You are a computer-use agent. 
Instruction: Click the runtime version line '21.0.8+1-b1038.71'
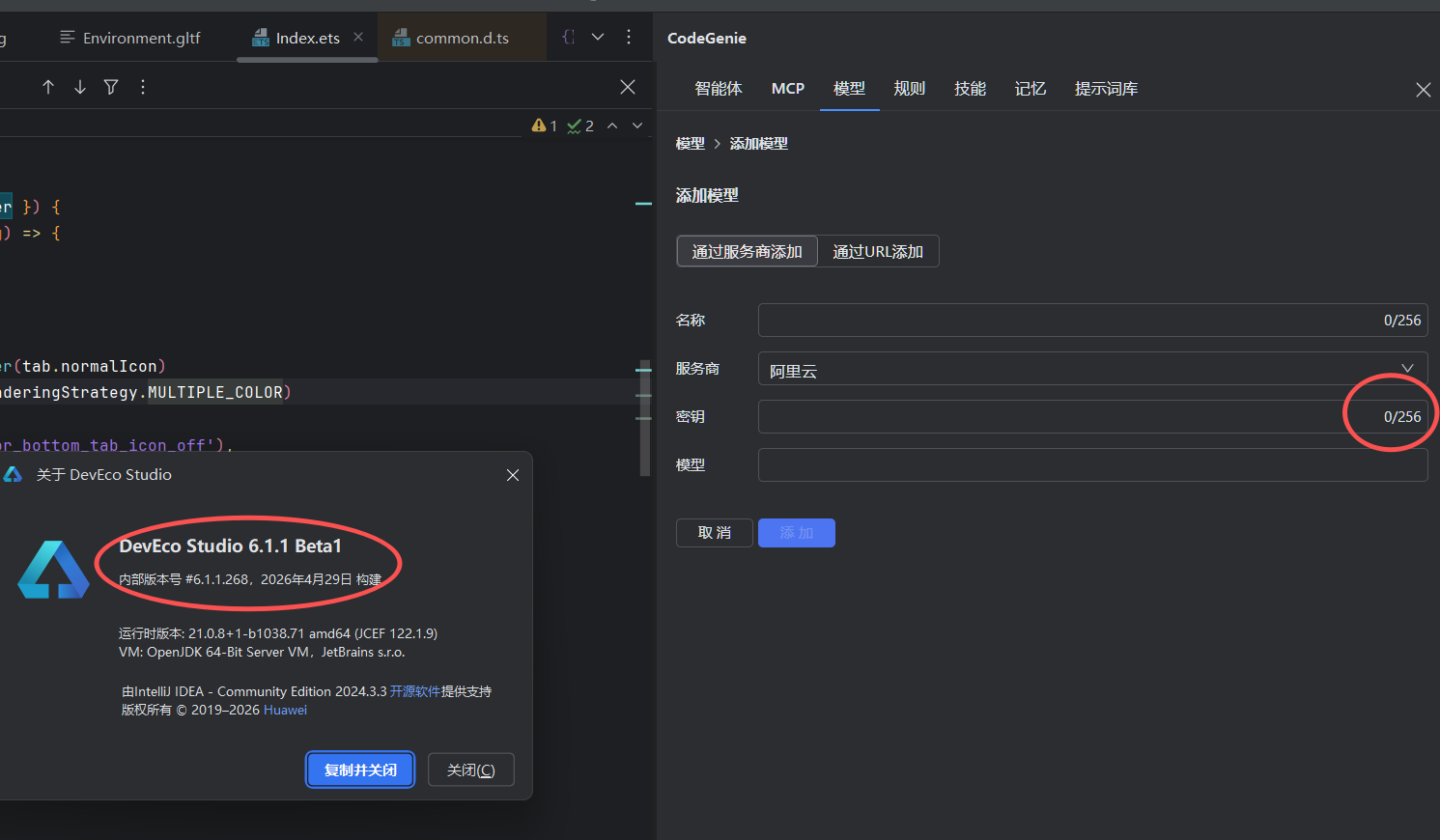point(278,633)
